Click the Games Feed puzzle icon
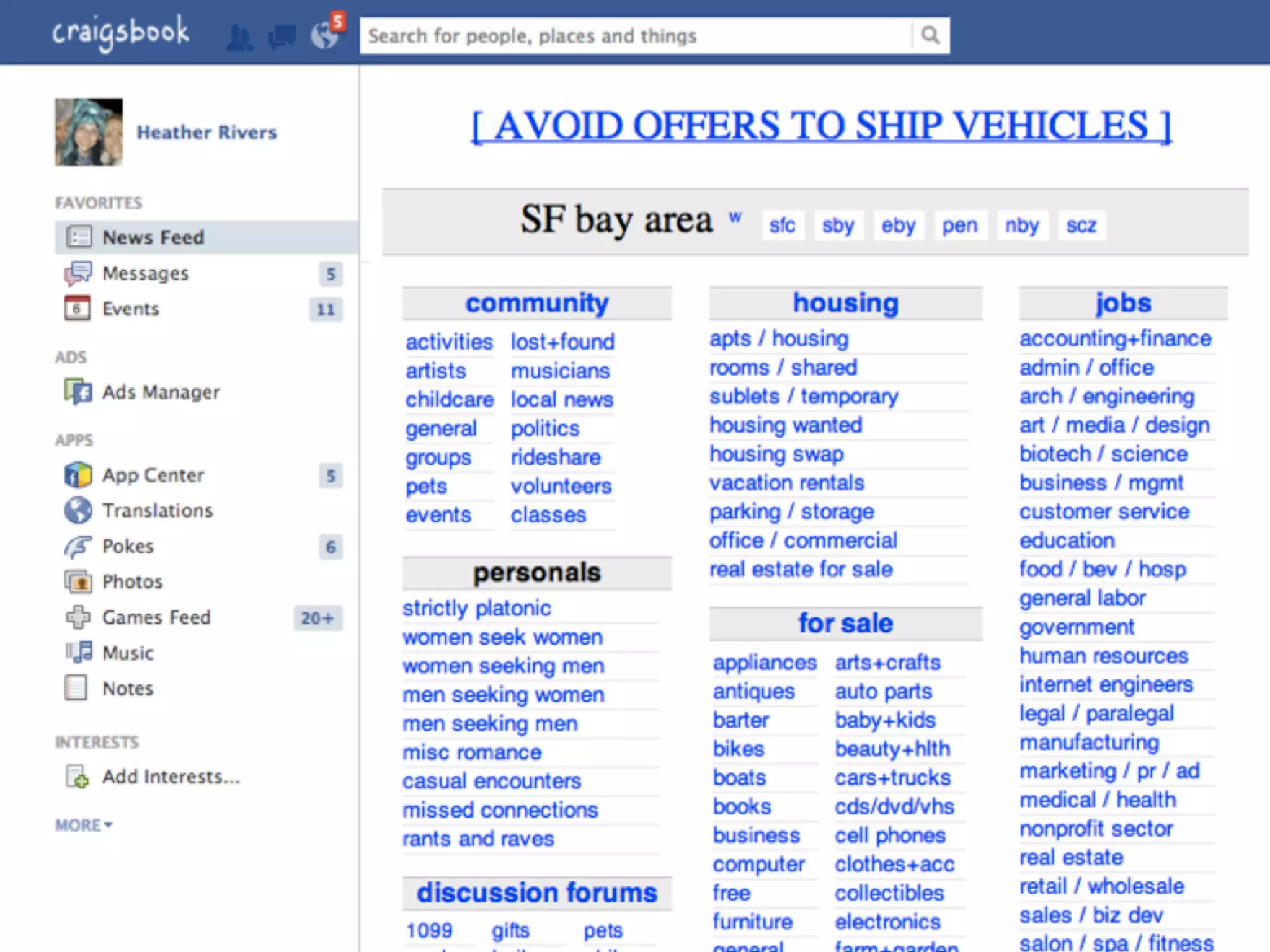 point(78,617)
